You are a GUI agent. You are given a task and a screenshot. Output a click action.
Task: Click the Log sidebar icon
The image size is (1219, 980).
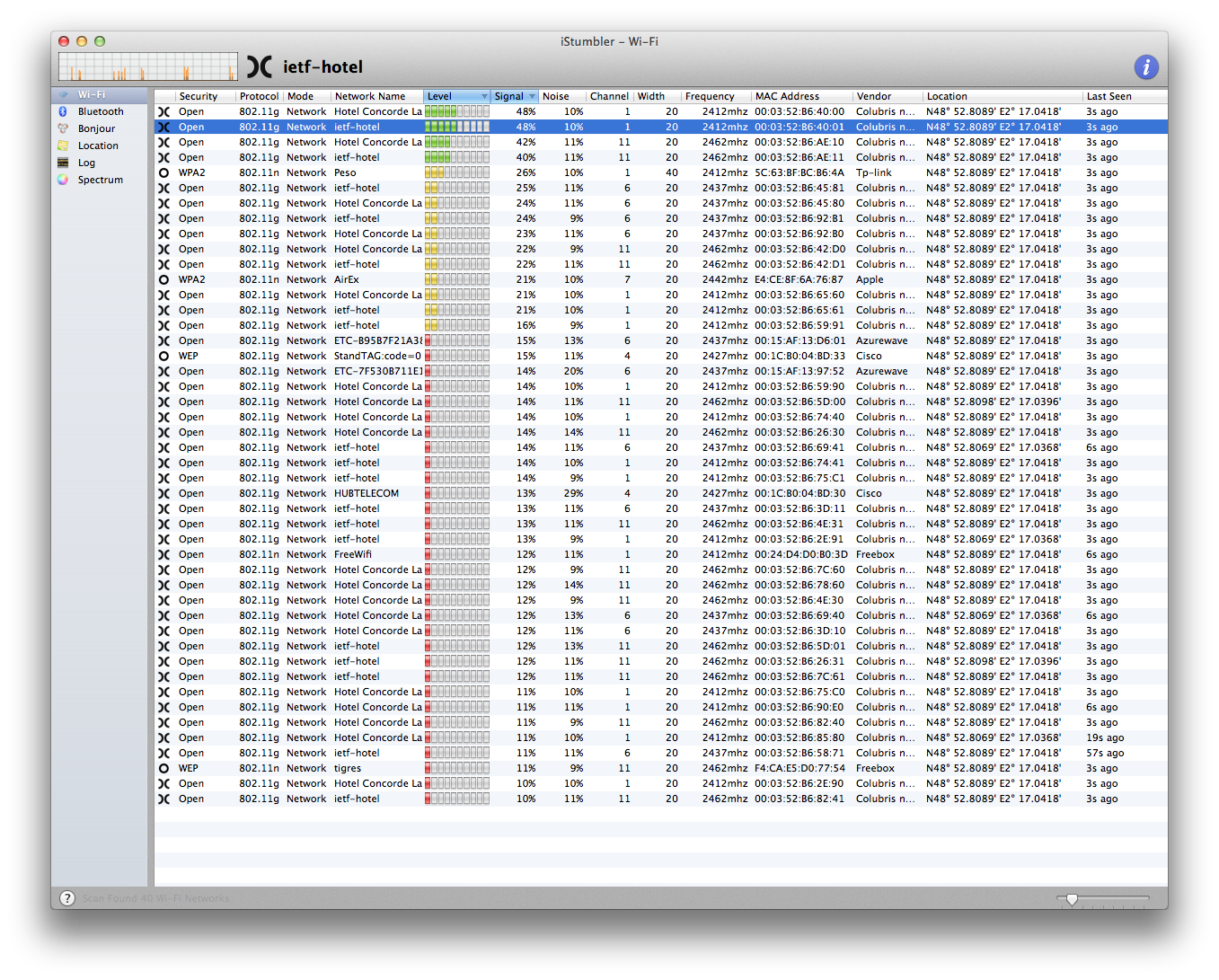pyautogui.click(x=63, y=163)
